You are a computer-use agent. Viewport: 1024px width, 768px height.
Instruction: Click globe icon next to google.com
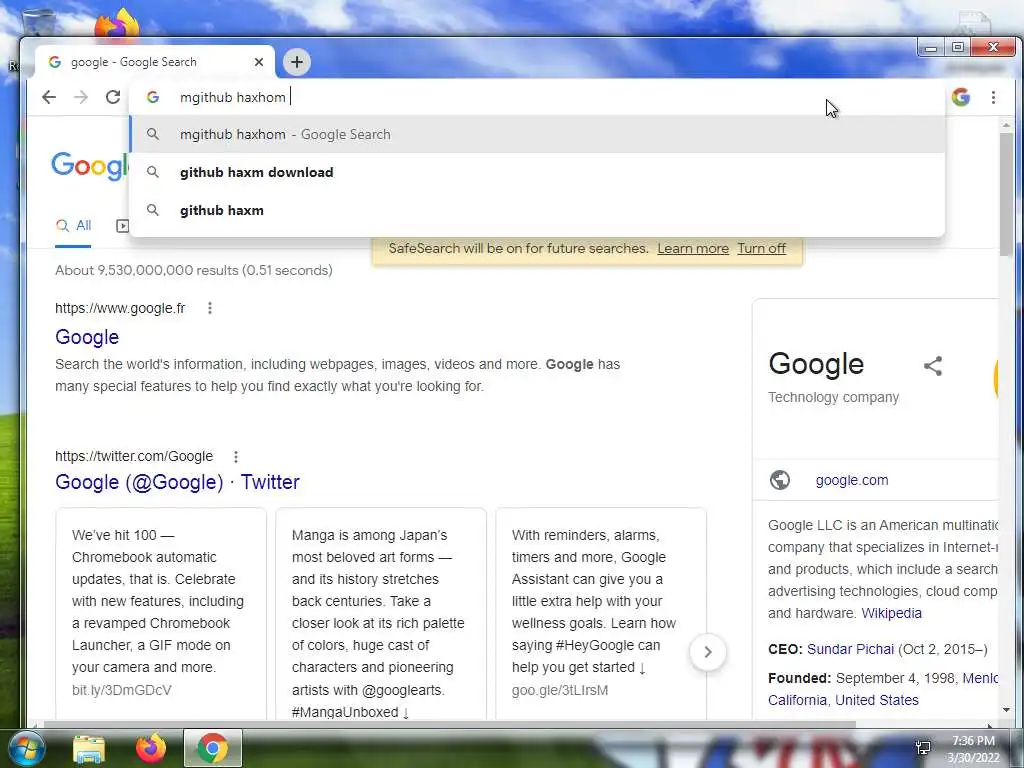point(780,480)
